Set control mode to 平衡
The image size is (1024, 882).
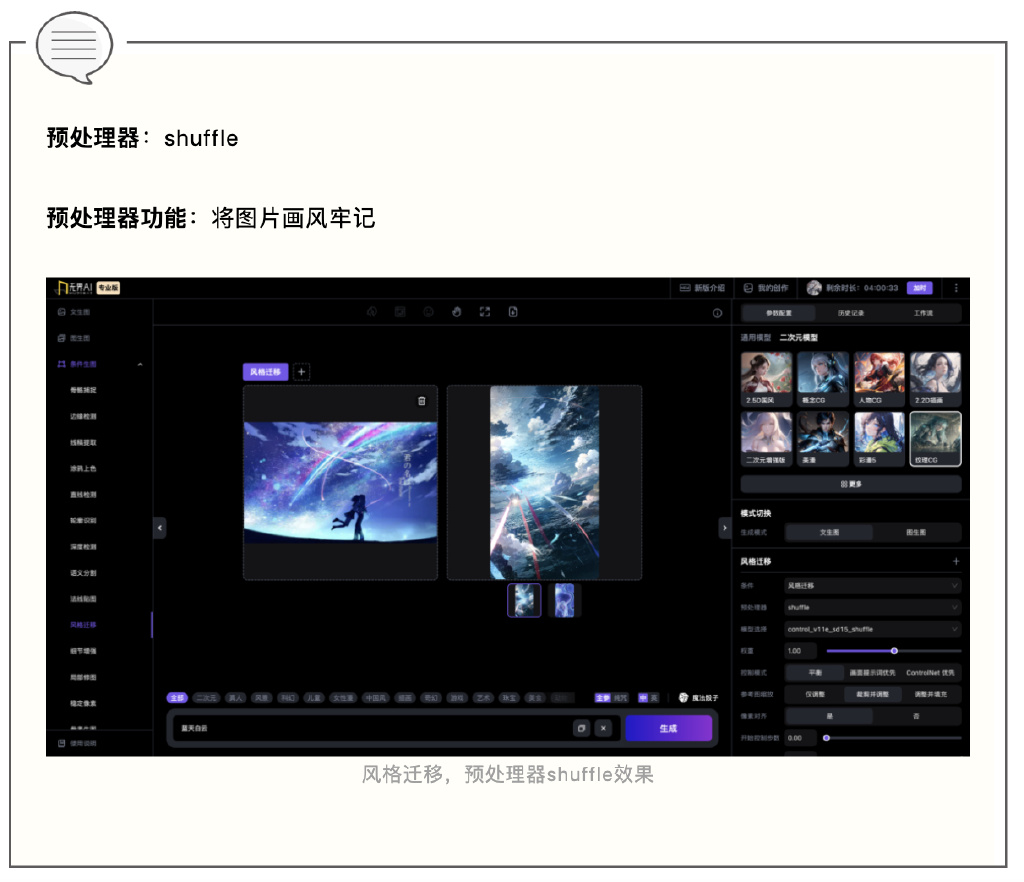pyautogui.click(x=815, y=672)
